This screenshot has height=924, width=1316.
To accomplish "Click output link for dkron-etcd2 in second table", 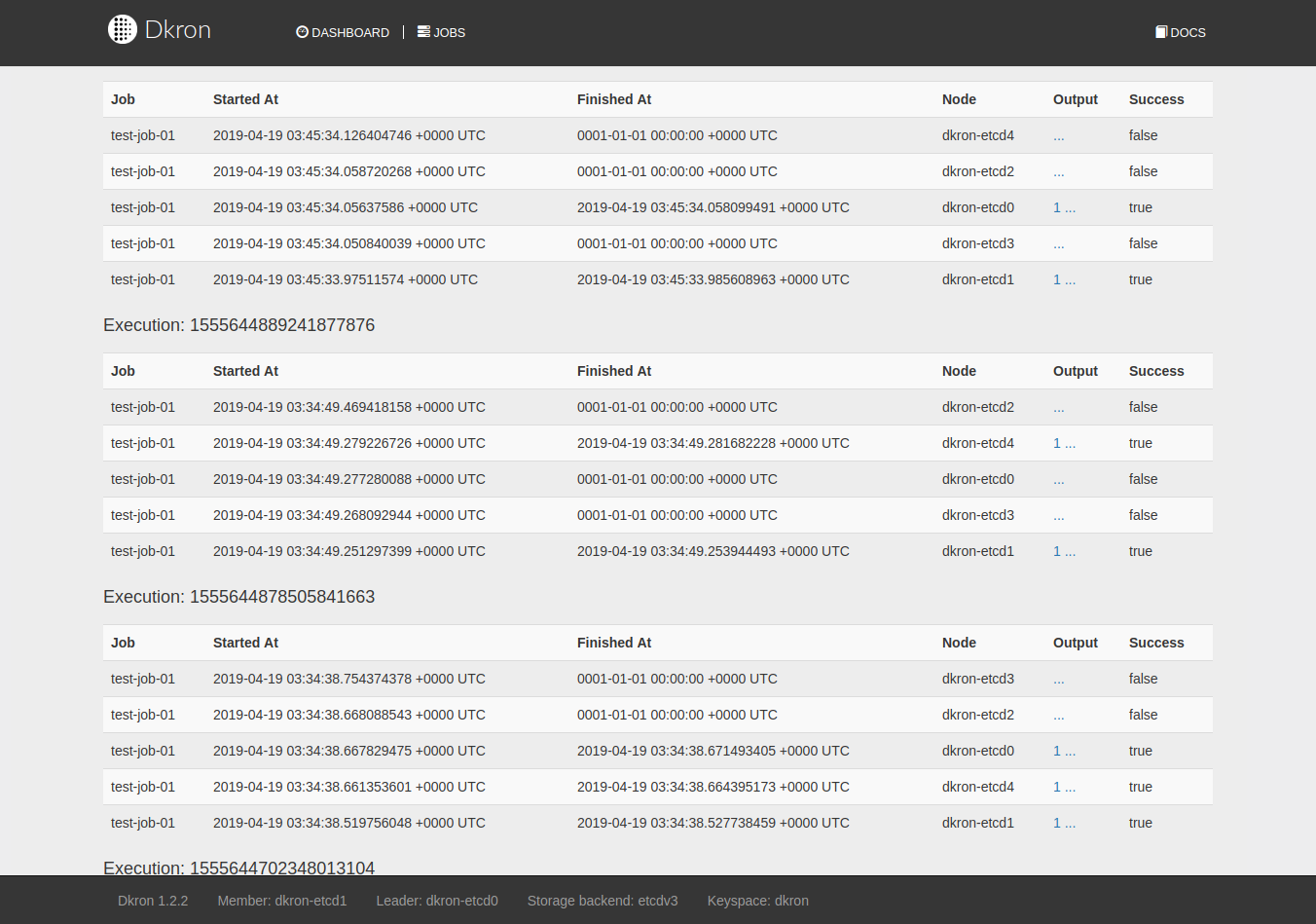I will pos(1058,407).
